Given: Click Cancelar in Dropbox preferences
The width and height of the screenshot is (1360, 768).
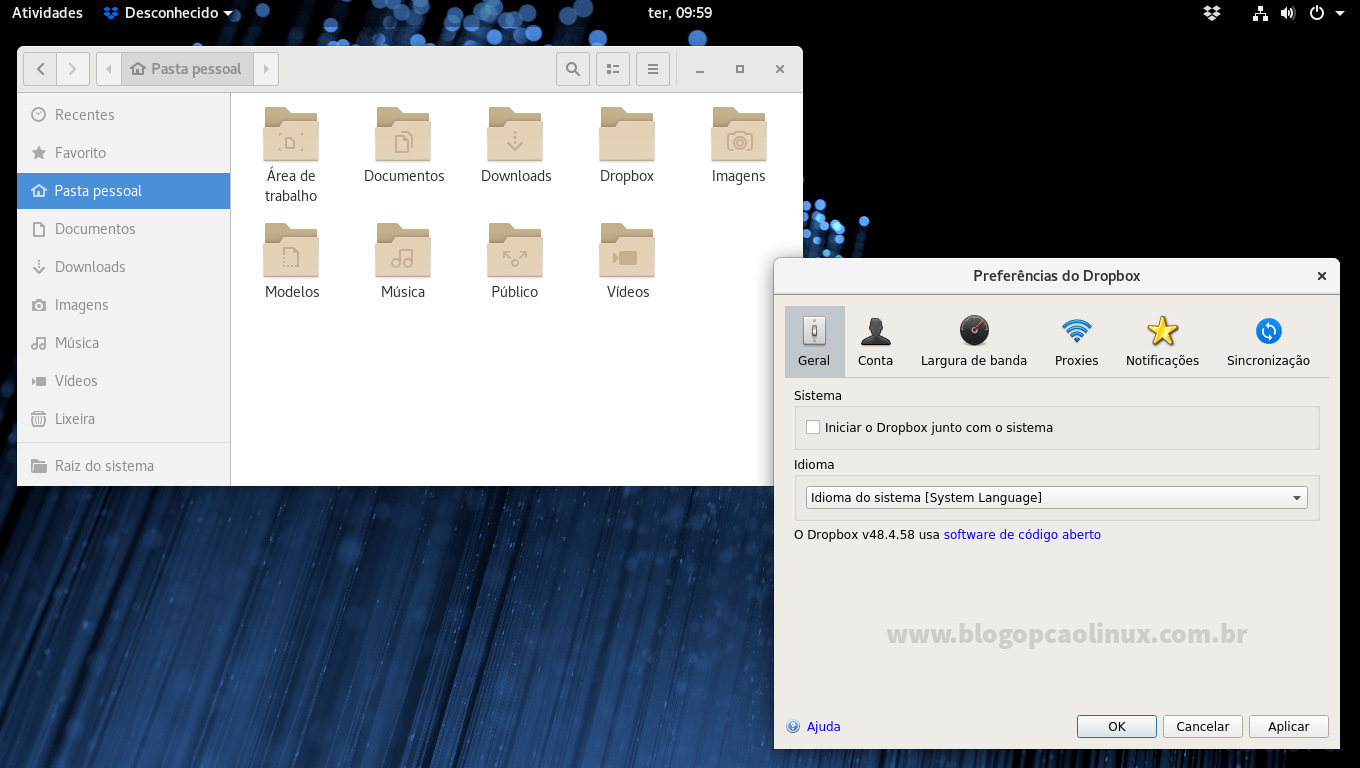Looking at the screenshot, I should coord(1203,727).
